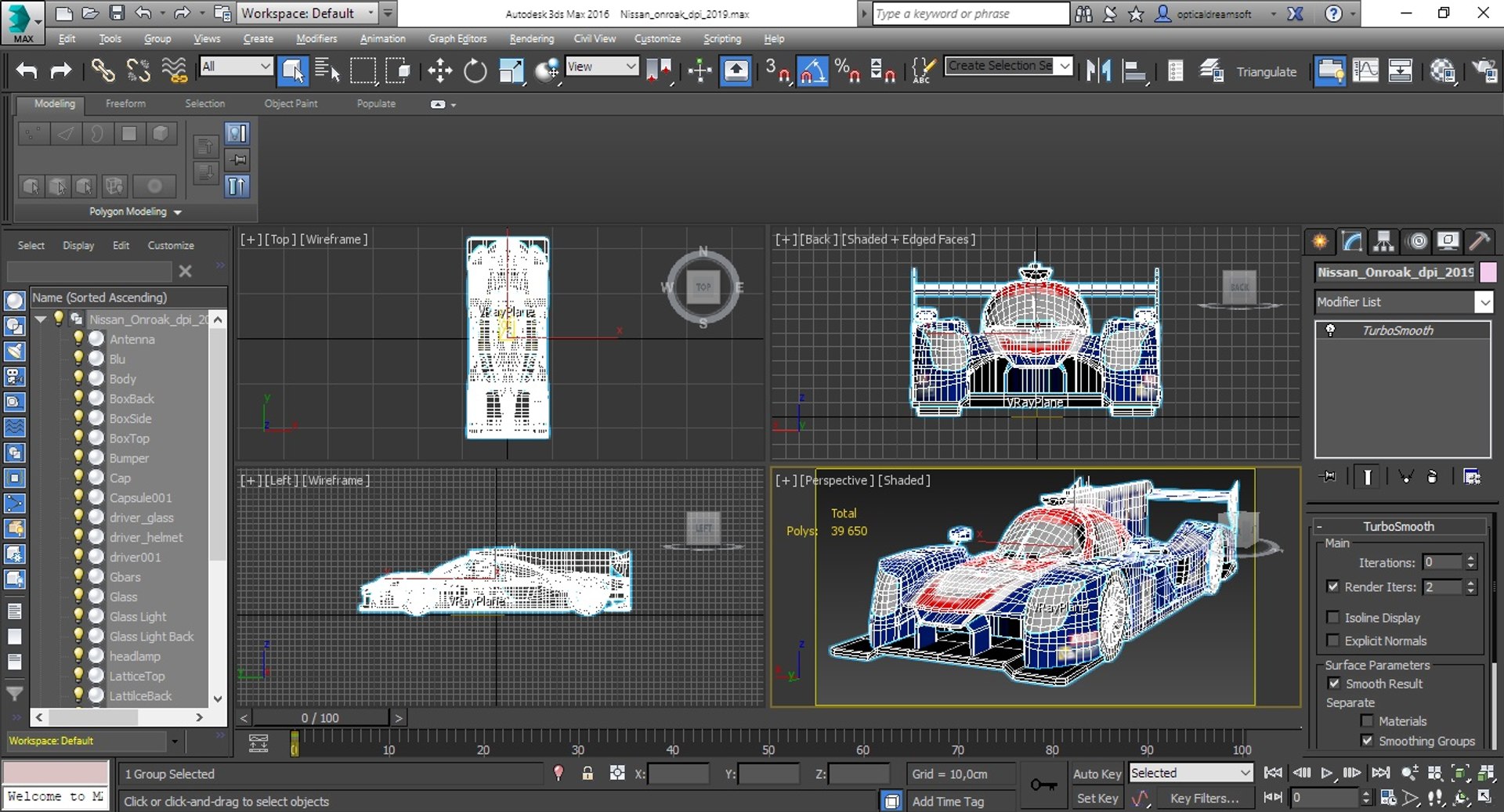
Task: Hide the Bumper object via its lightbulb
Action: coord(78,457)
